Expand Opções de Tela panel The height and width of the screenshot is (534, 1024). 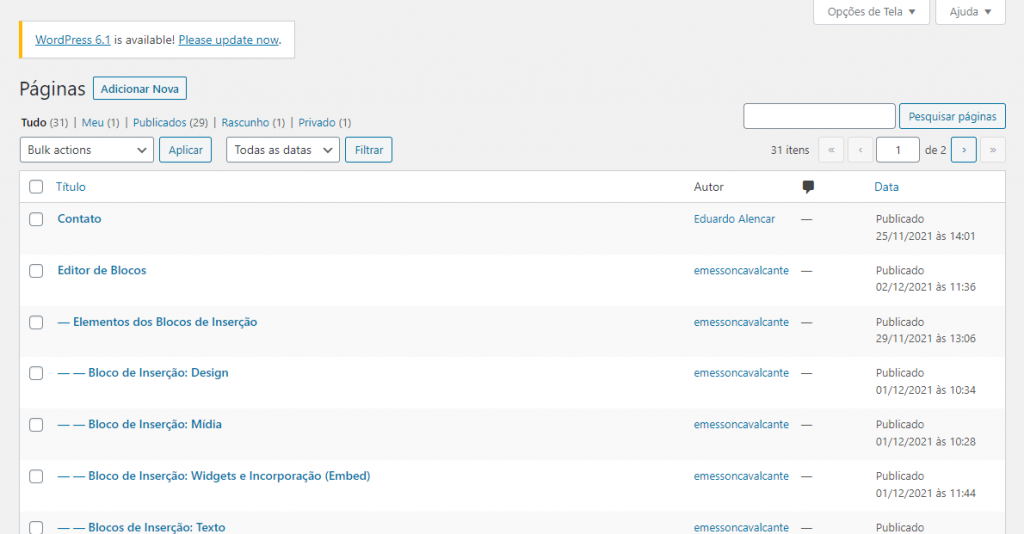tap(871, 12)
